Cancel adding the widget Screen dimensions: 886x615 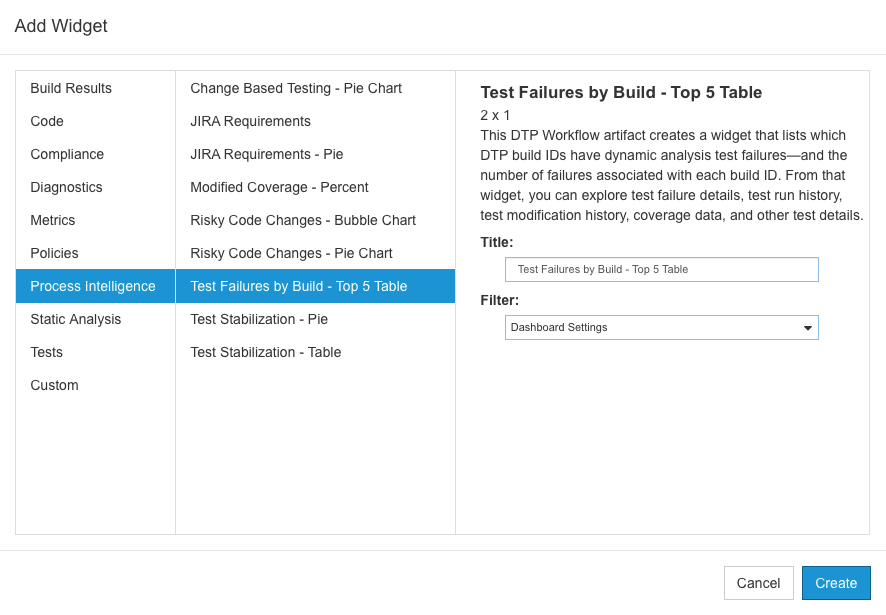[x=758, y=583]
